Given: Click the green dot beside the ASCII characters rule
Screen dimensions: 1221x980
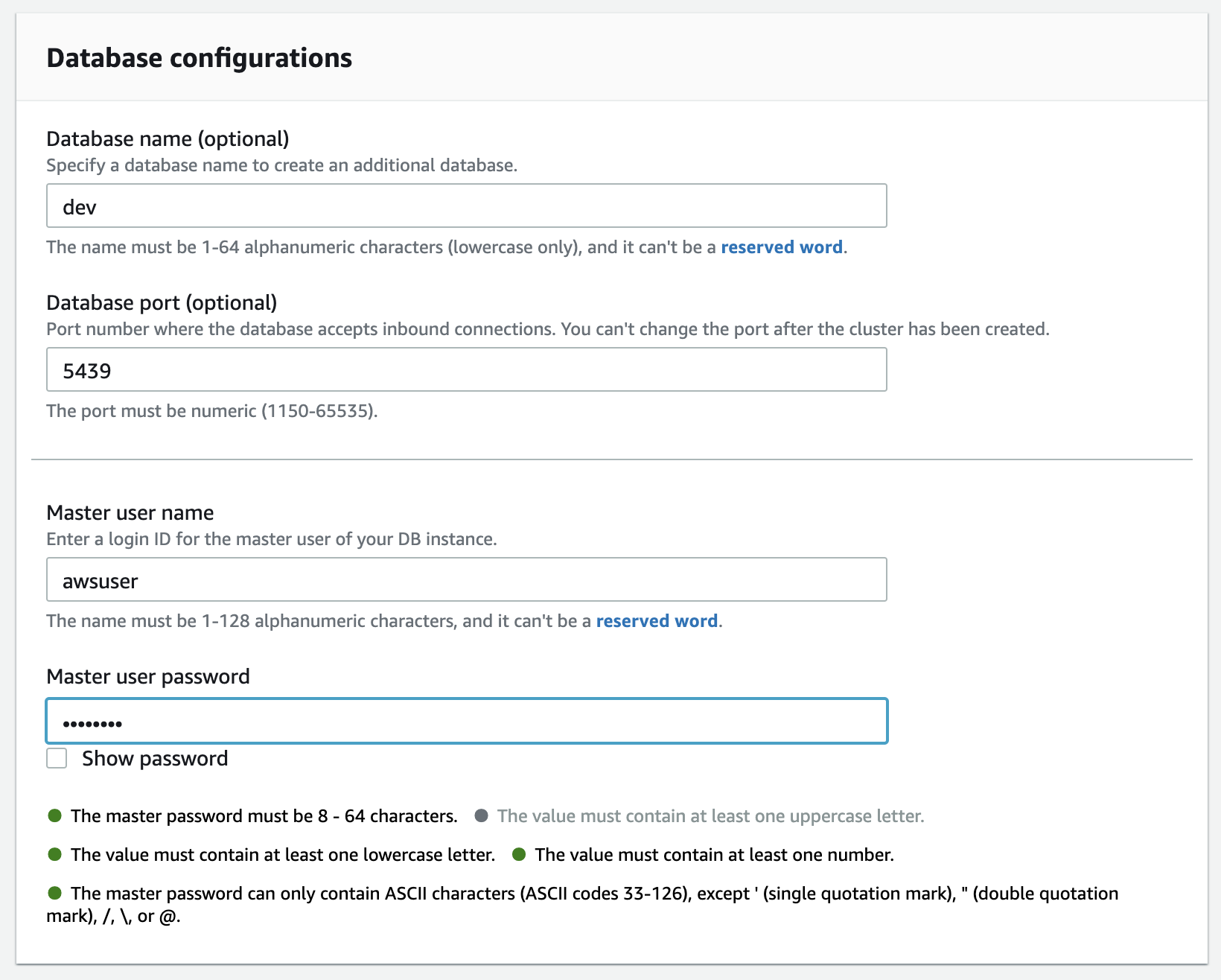Looking at the screenshot, I should click(x=54, y=893).
